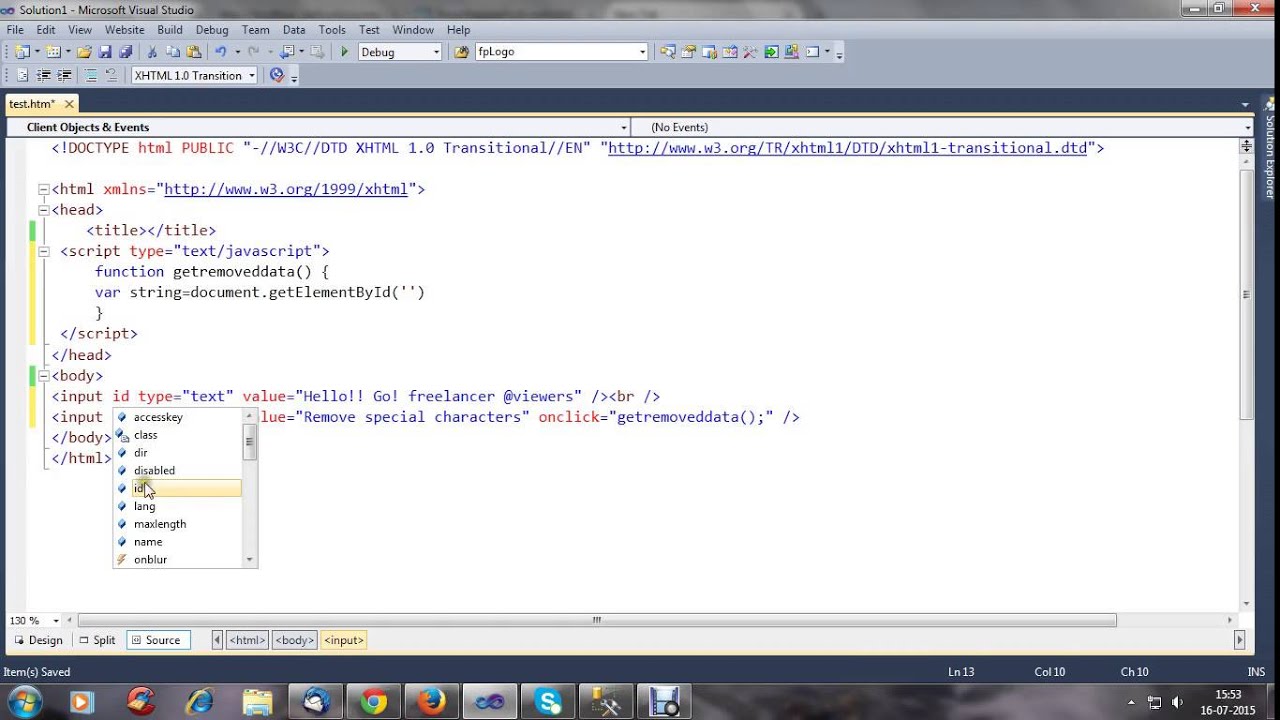This screenshot has height=720, width=1280.
Task: Open the (No Events) dropdown
Action: pos(942,127)
